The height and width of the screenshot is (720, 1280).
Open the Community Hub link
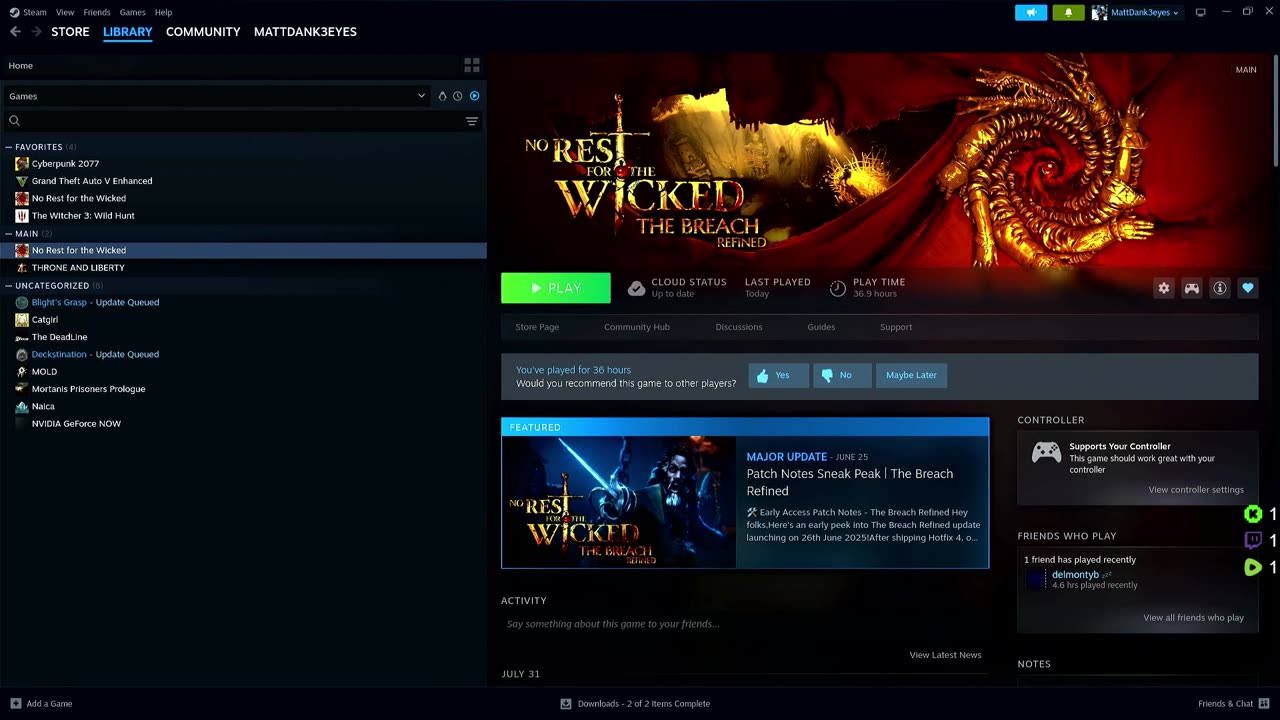click(x=637, y=327)
